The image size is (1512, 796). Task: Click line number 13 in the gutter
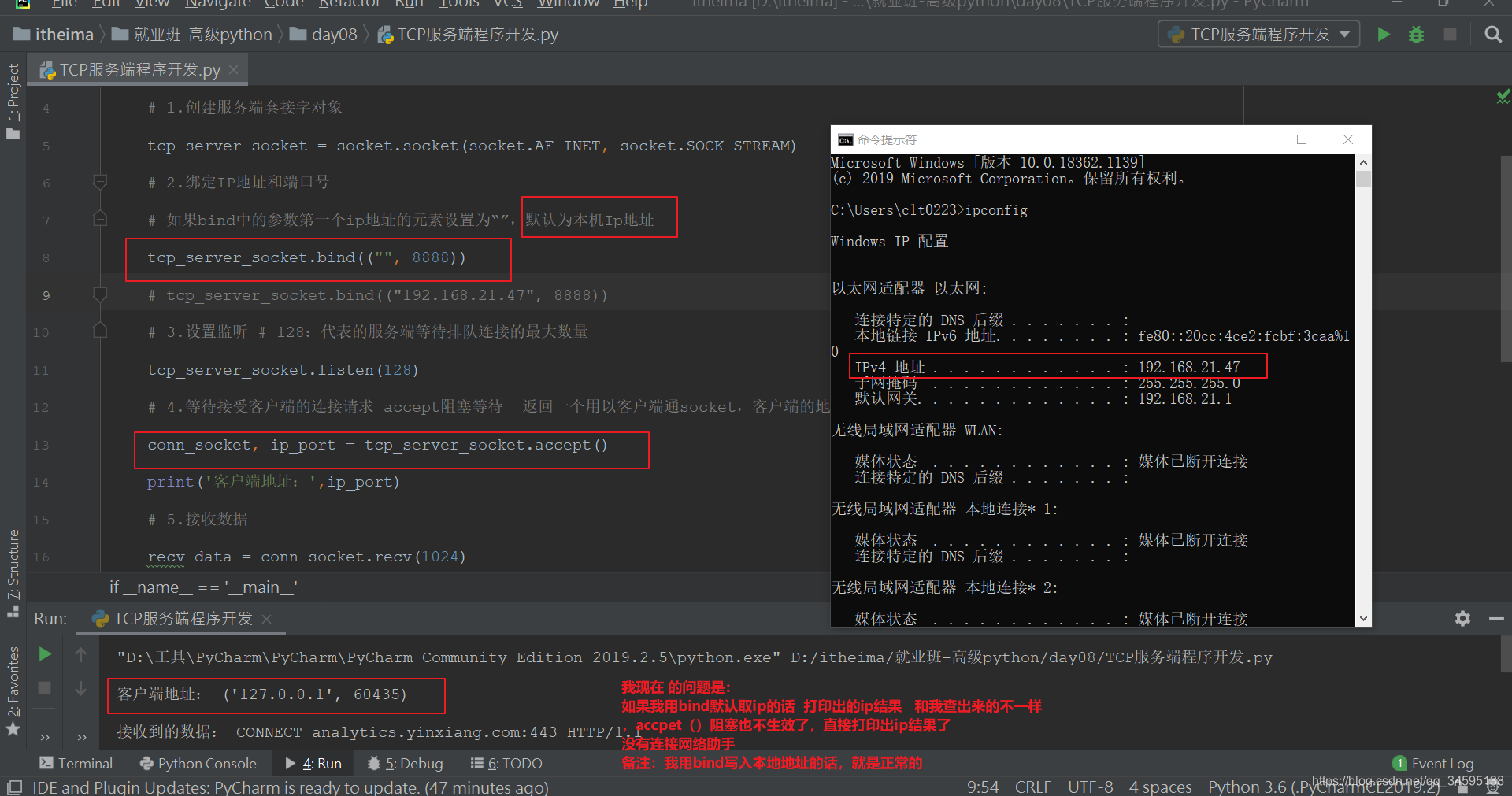41,445
